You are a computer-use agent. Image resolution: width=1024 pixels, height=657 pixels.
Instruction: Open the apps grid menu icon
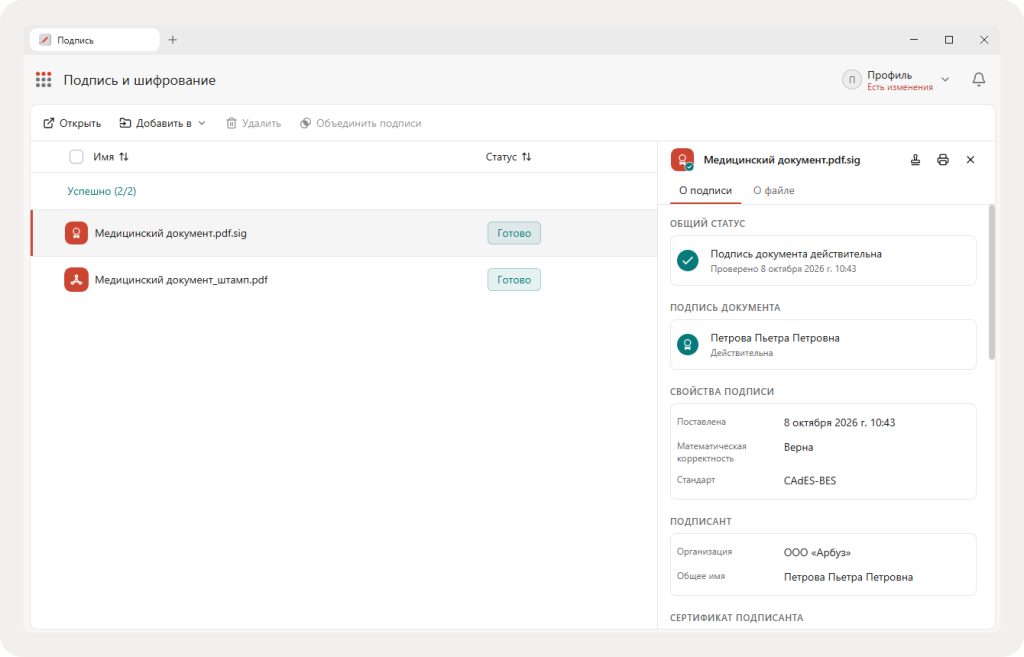click(x=43, y=80)
